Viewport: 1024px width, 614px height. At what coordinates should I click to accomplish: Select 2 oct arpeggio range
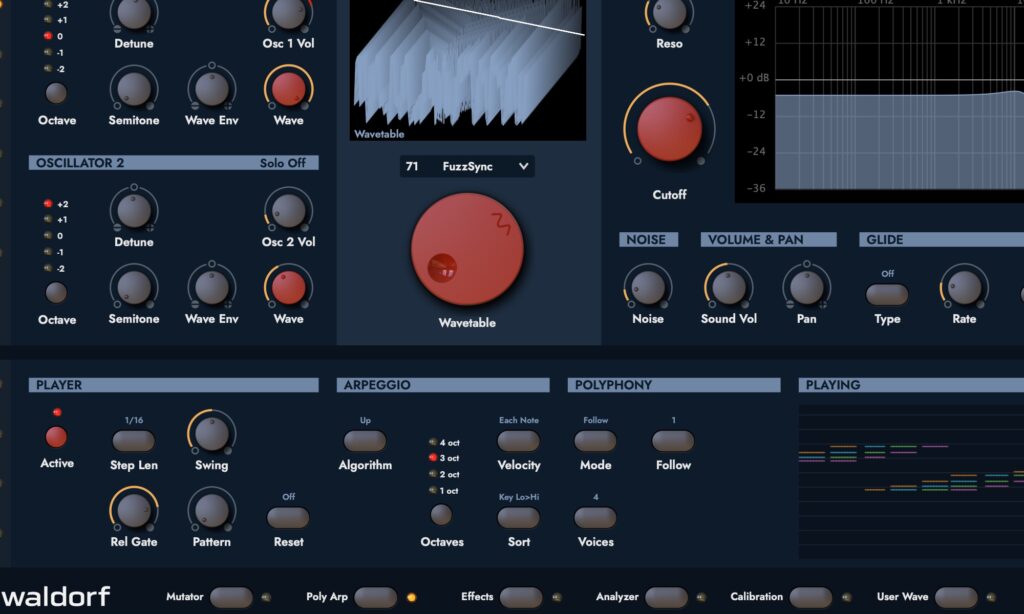[x=432, y=474]
